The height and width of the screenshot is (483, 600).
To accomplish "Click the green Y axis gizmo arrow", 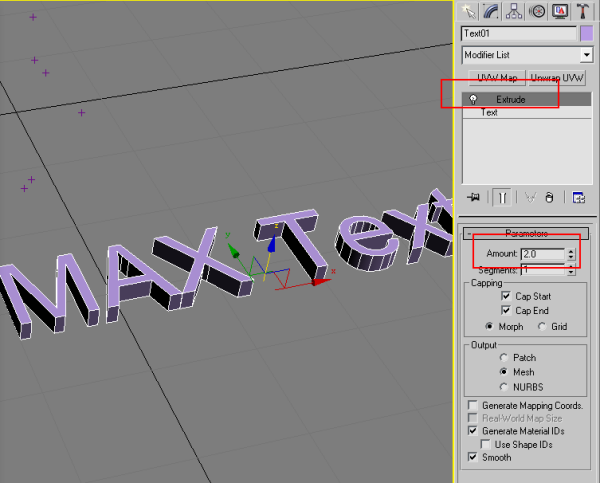I will click(x=233, y=251).
